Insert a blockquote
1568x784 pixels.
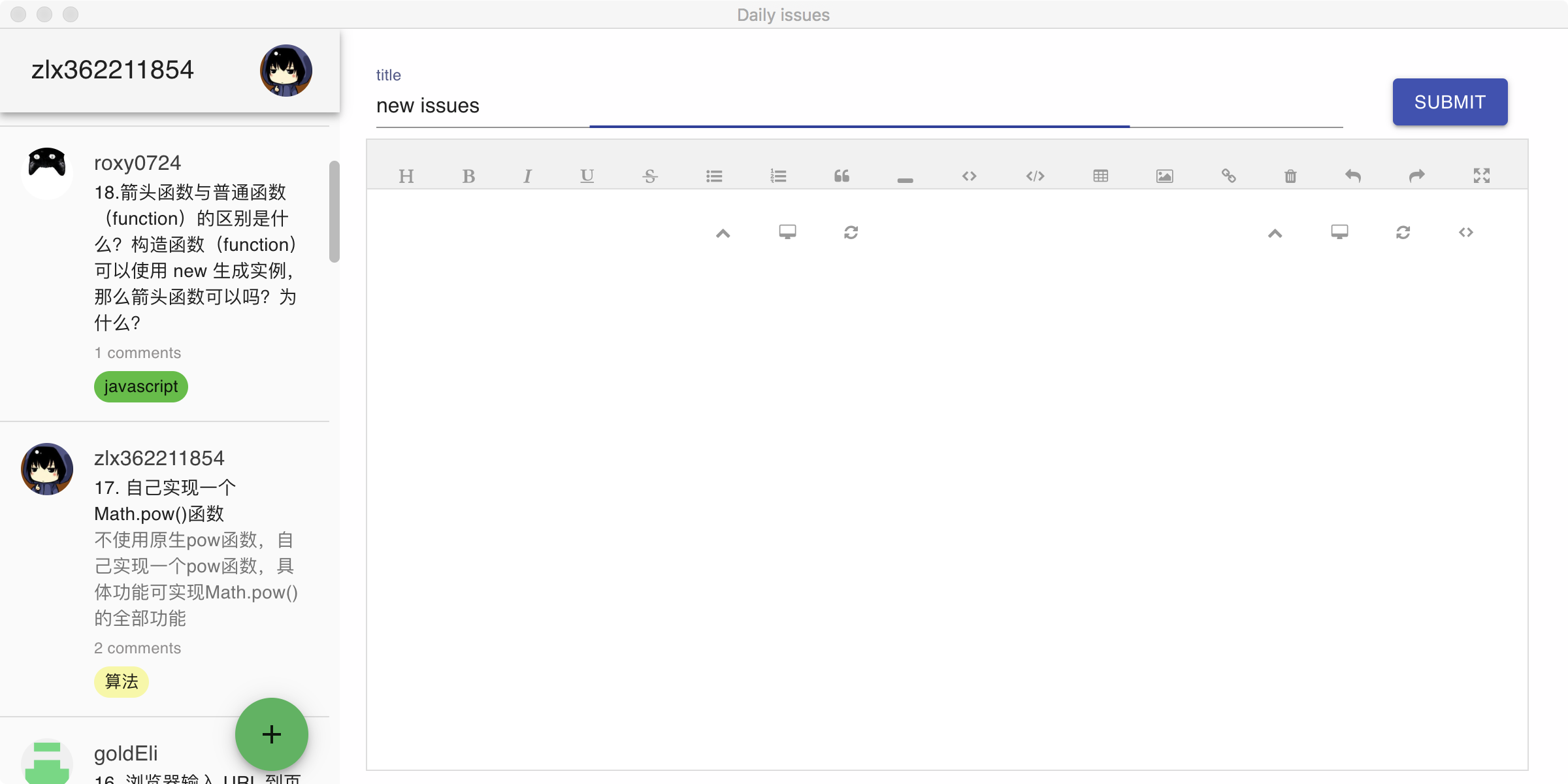841,176
